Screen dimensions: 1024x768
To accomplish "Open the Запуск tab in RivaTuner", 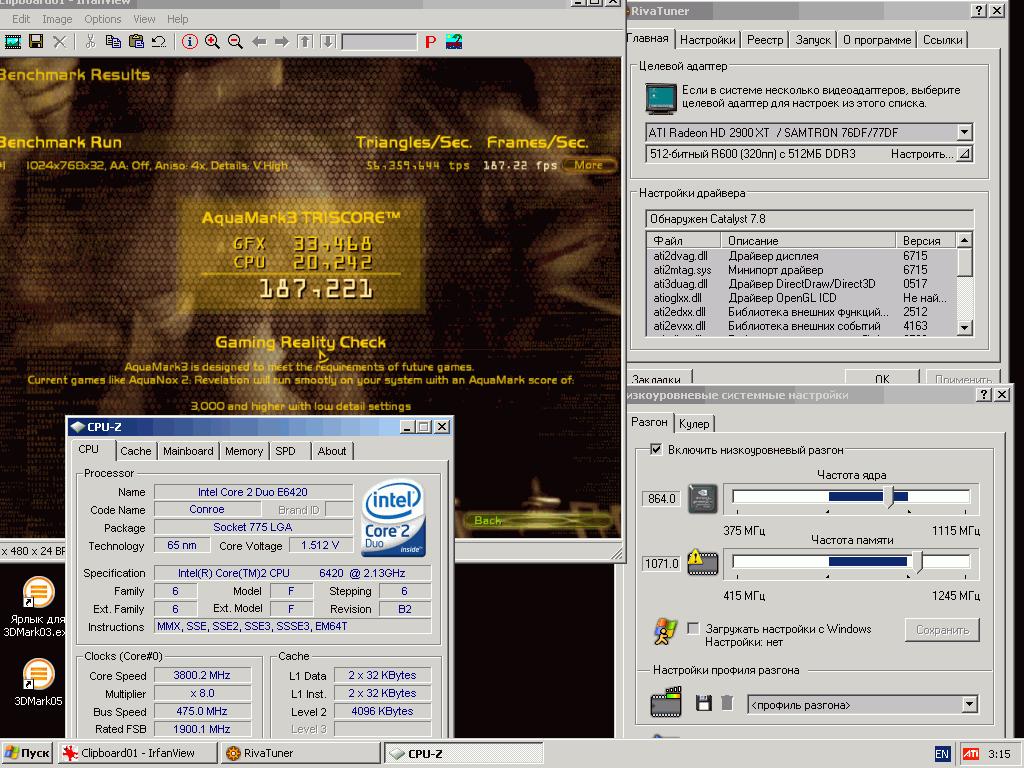I will [x=813, y=40].
